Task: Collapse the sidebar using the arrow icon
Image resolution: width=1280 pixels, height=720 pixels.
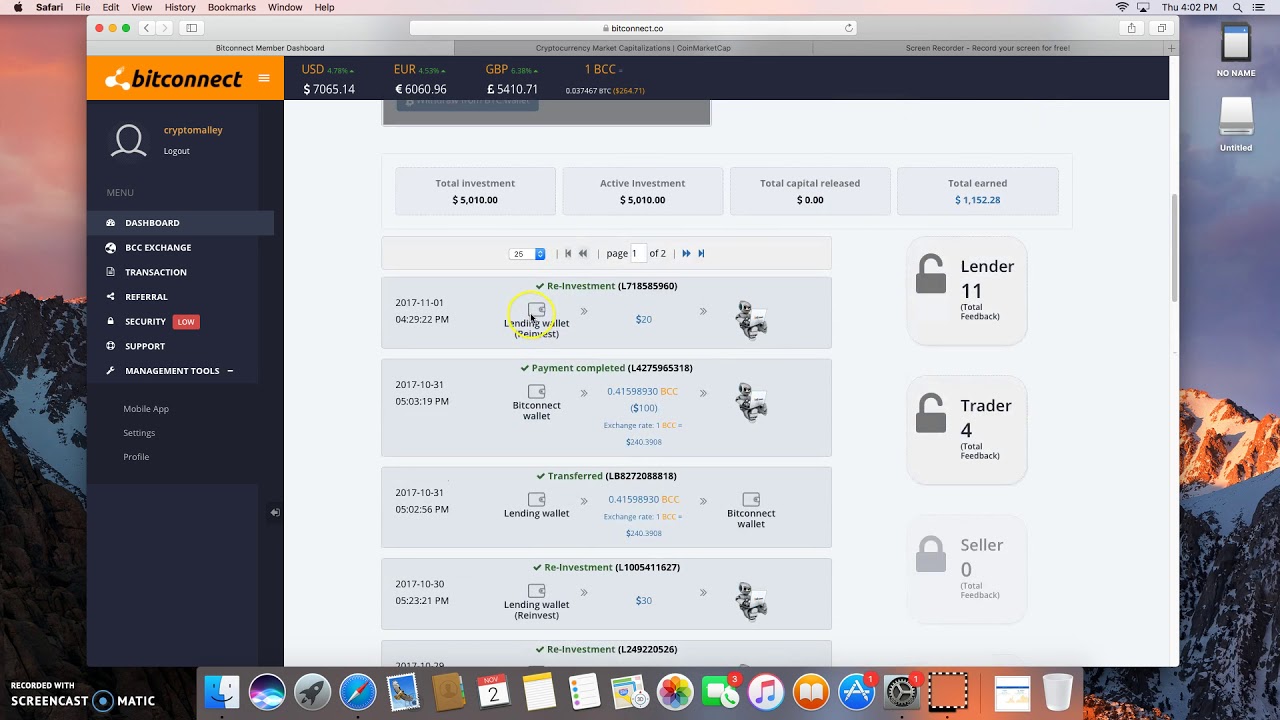Action: 275,512
